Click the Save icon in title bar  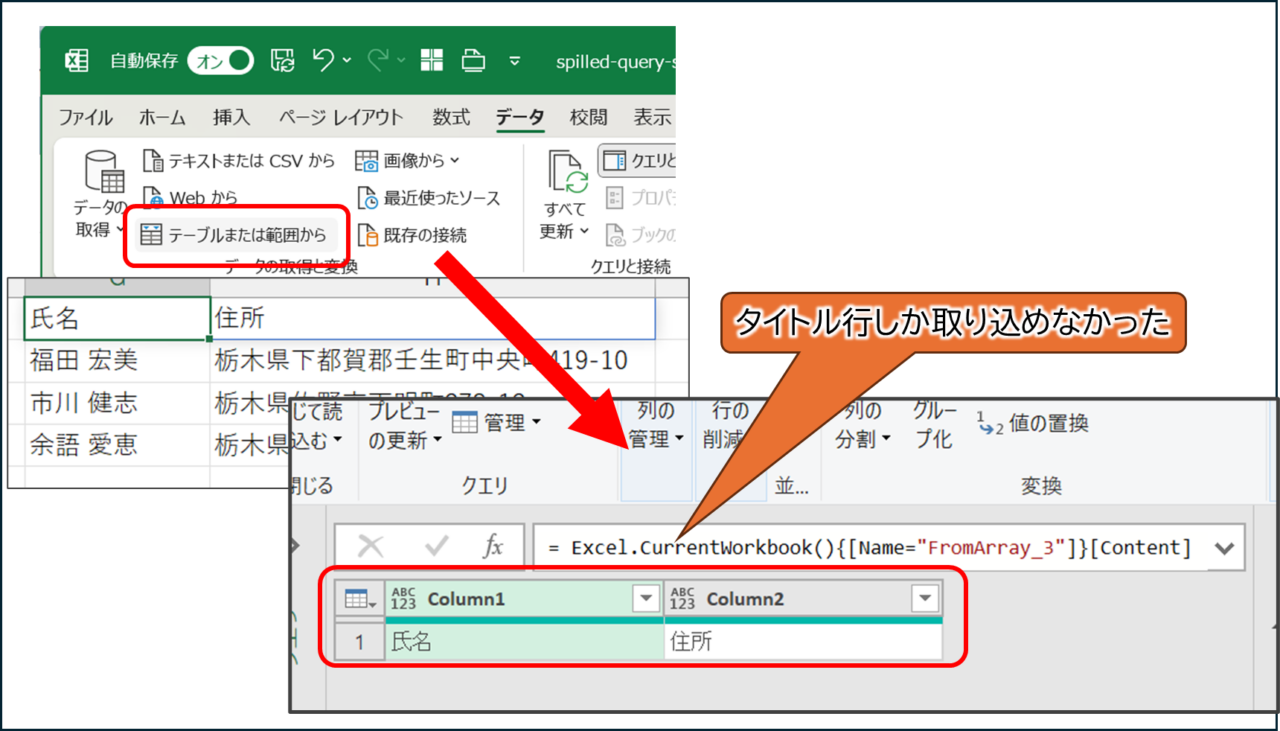pyautogui.click(x=283, y=61)
